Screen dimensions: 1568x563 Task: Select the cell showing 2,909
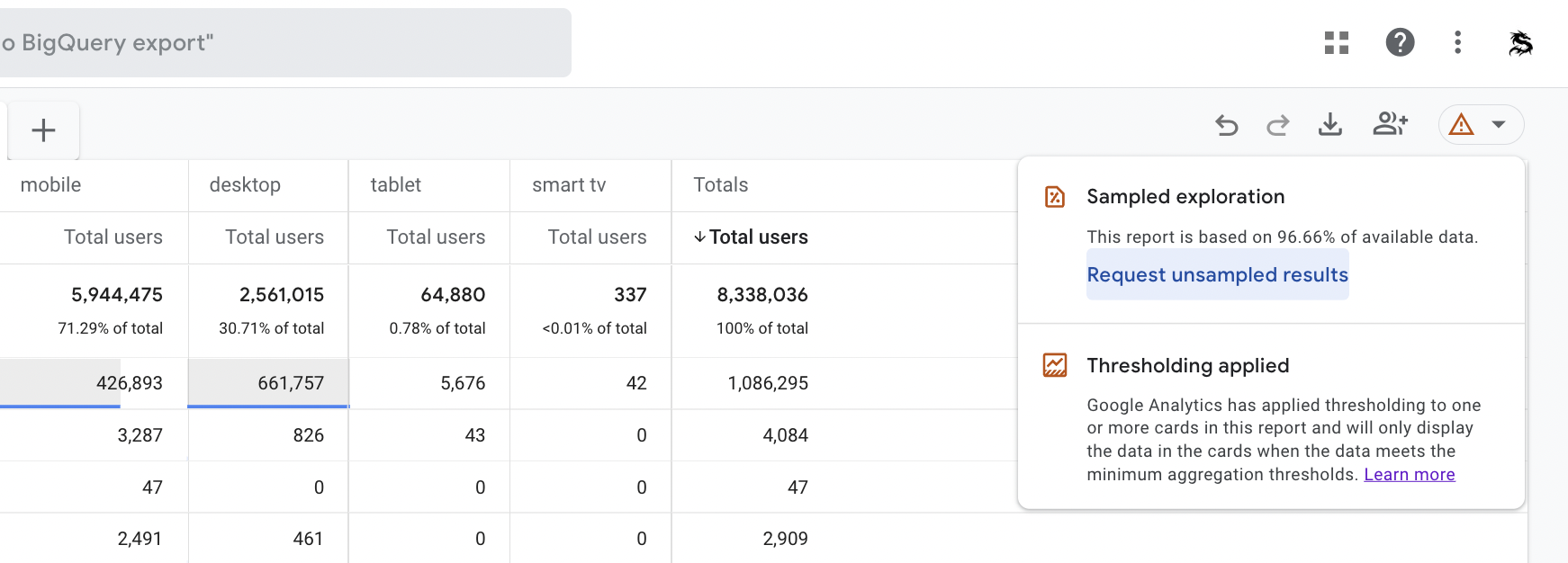click(x=785, y=539)
